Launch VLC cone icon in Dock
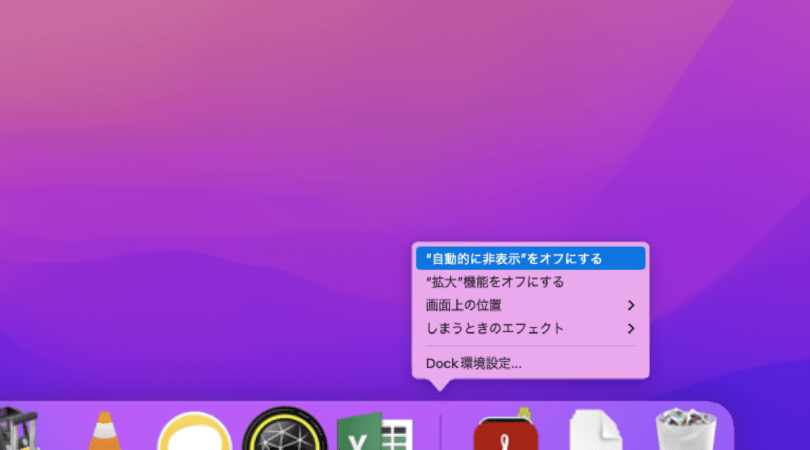The width and height of the screenshot is (810, 450). [x=105, y=431]
